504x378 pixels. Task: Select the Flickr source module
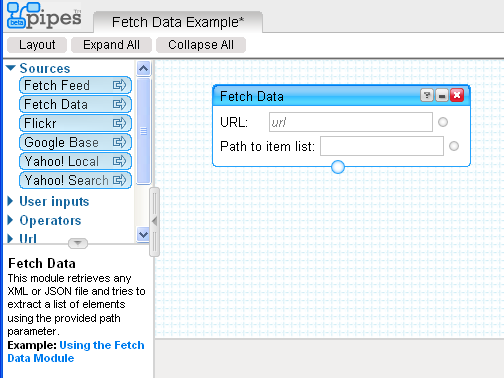tap(75, 123)
